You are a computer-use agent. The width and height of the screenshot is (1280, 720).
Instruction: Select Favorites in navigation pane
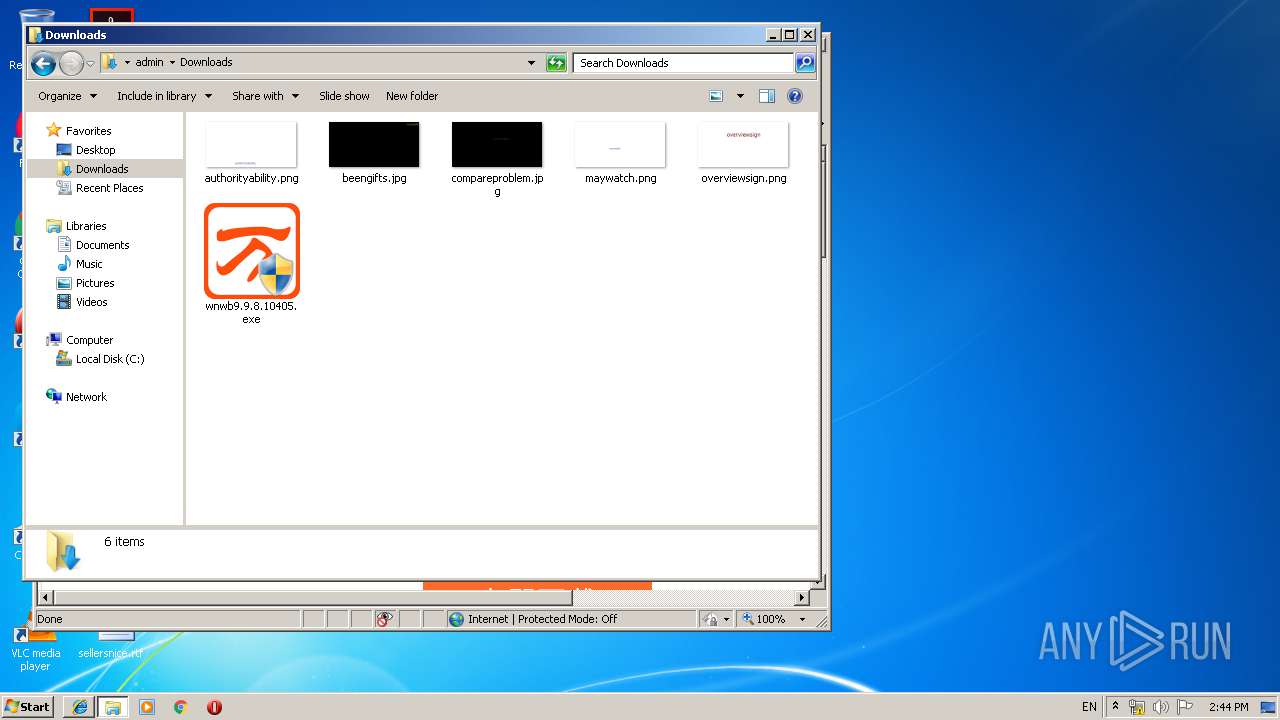pyautogui.click(x=88, y=131)
